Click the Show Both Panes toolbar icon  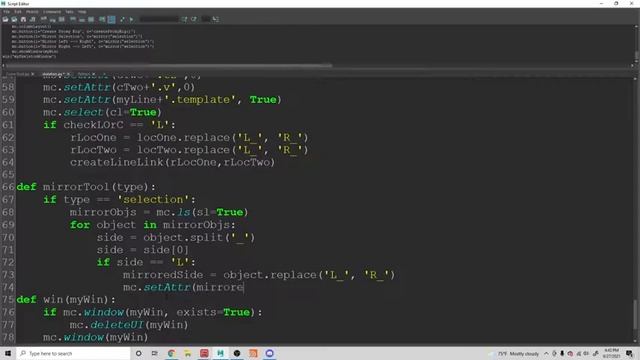91,19
